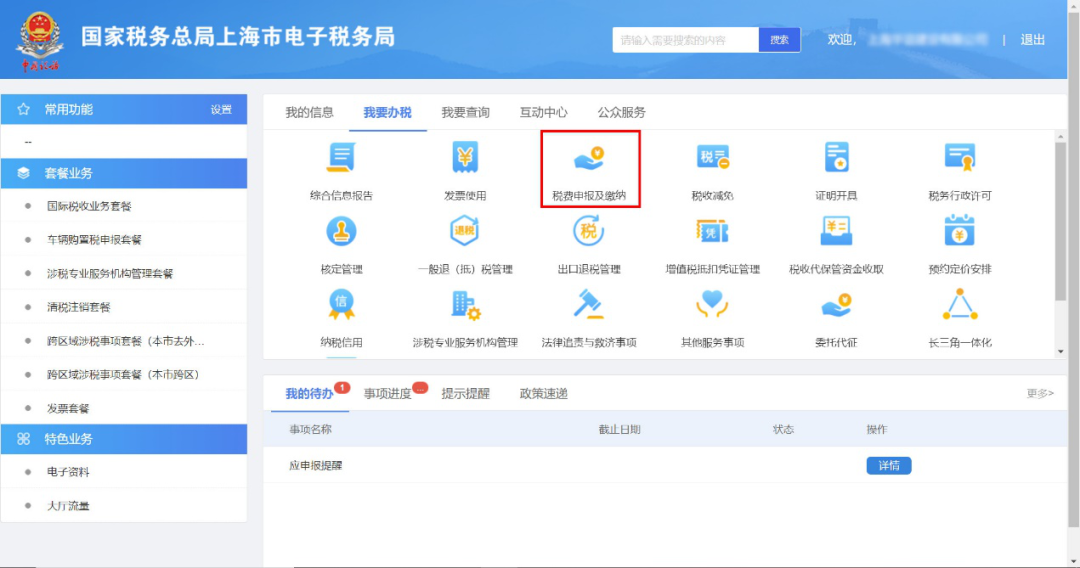This screenshot has width=1080, height=568.
Task: Open 跨区域涉税事项套餐（本市跨区）
Action: 123,375
